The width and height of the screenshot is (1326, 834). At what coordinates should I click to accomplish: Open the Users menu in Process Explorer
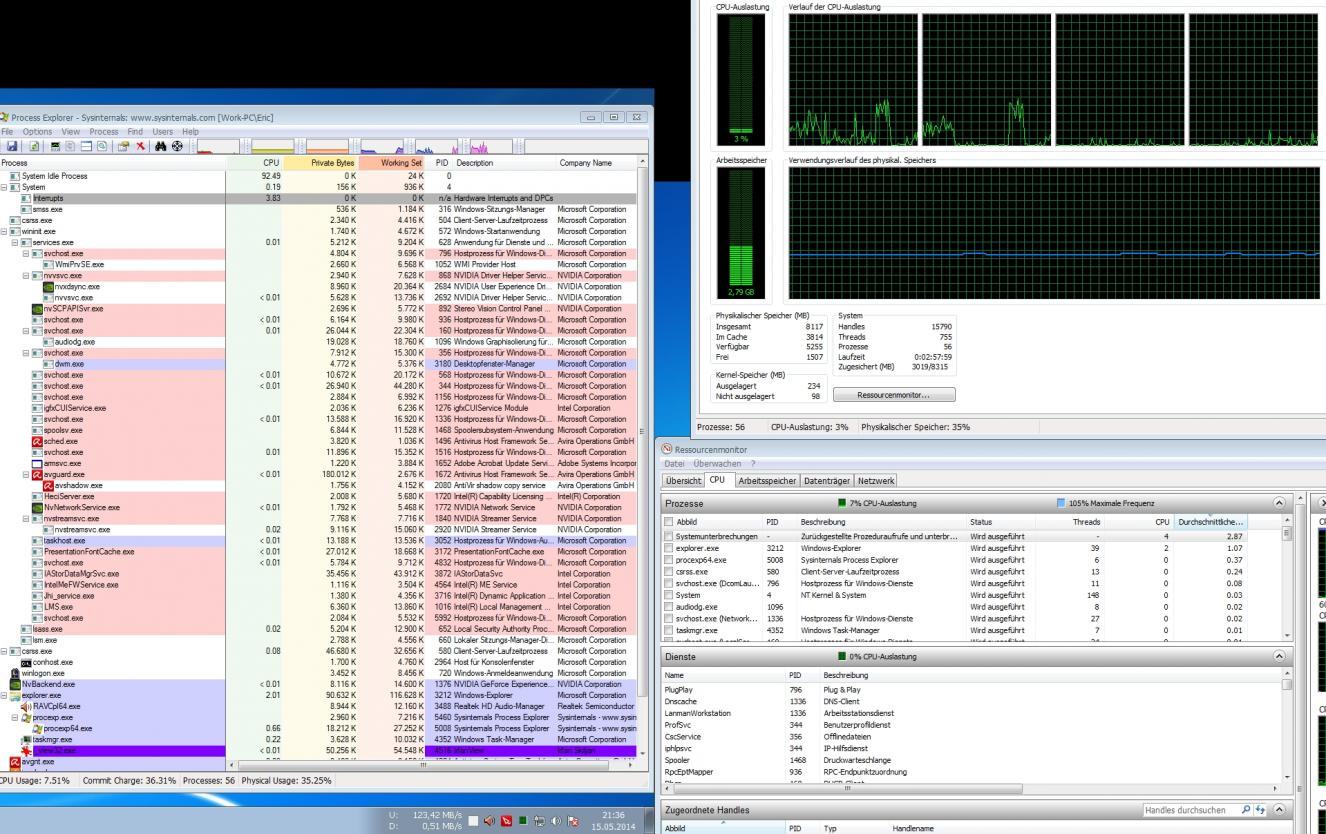pos(162,131)
